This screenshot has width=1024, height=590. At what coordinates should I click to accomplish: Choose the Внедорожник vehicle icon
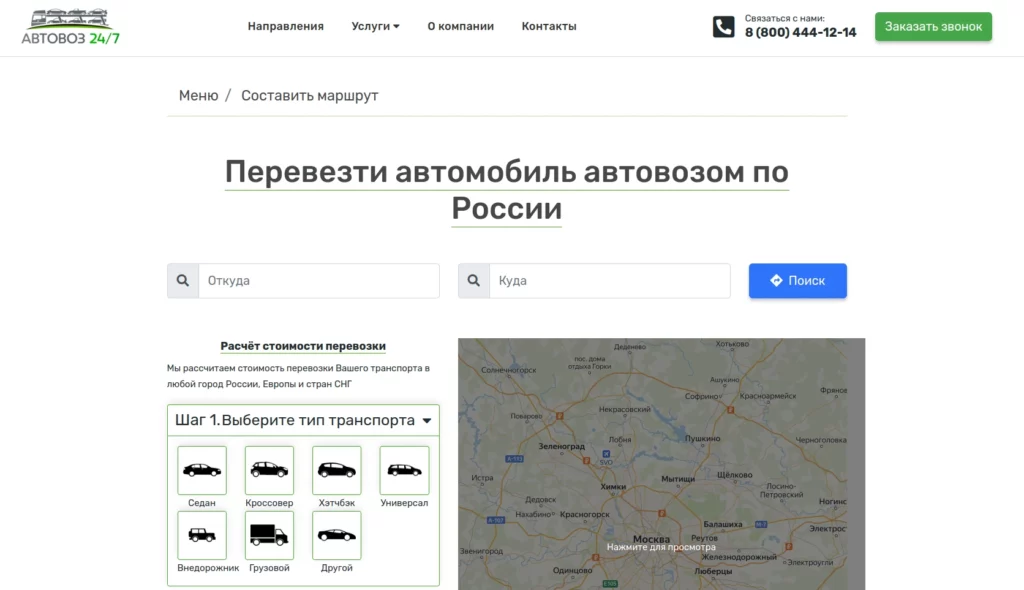coord(202,535)
